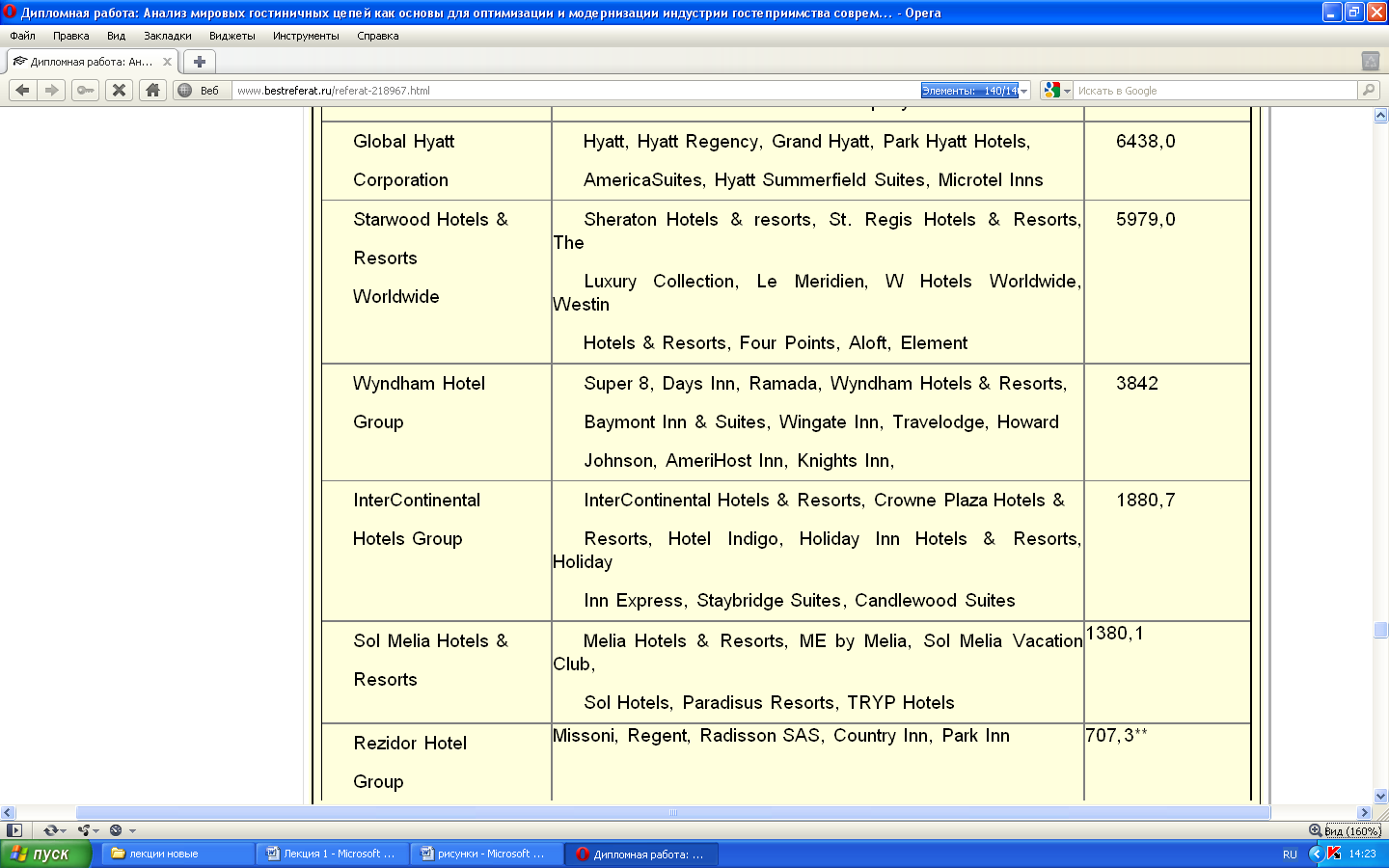Open a new tab with the plus button
Viewport: 1389px width, 868px height.
[x=200, y=62]
